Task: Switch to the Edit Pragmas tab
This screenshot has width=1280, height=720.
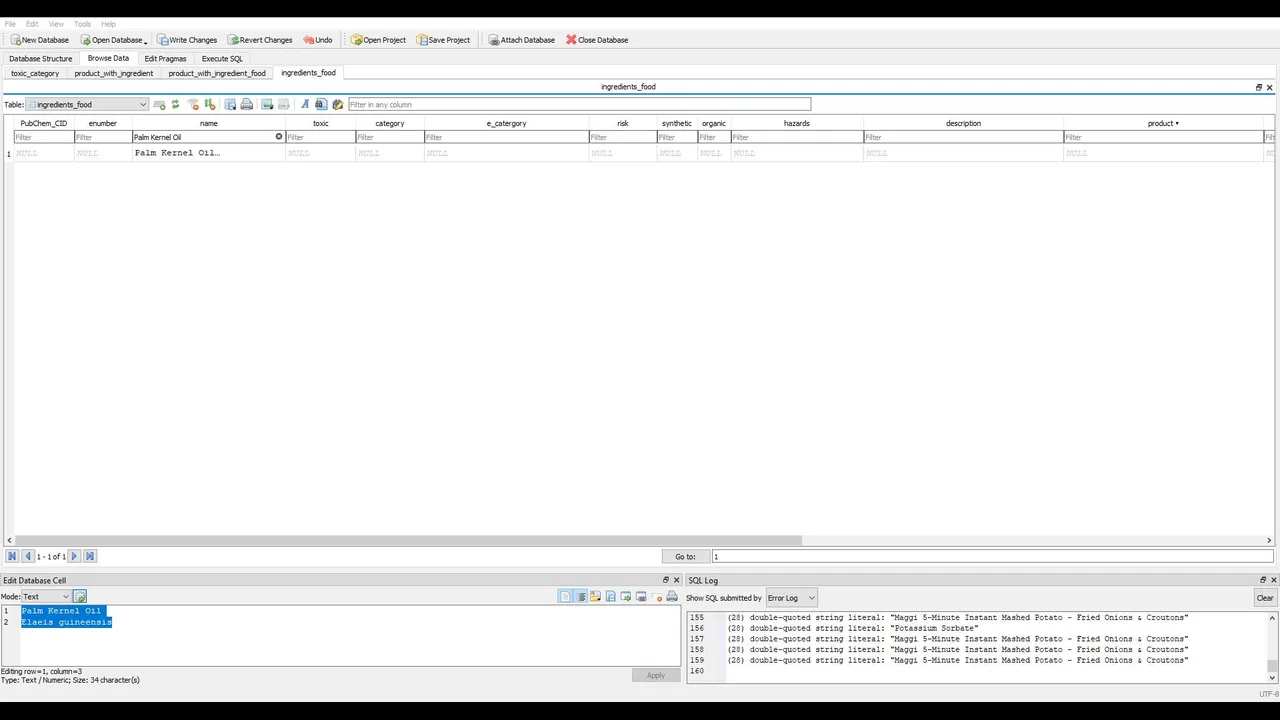Action: (165, 59)
